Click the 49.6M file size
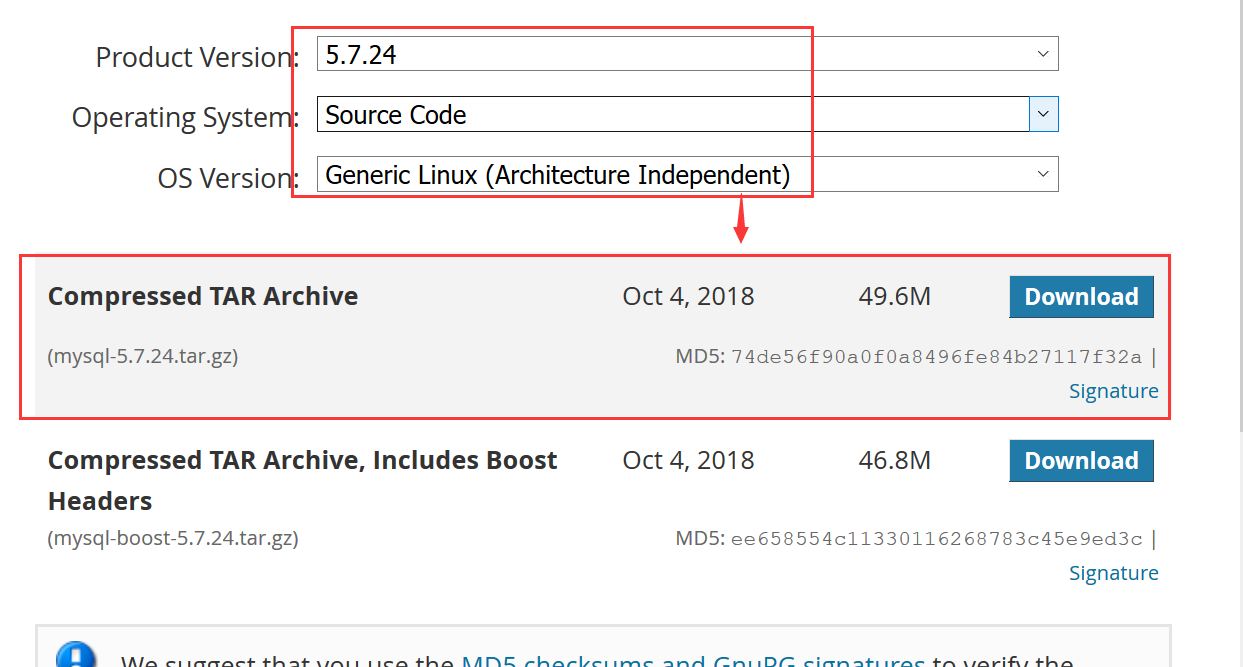 click(894, 297)
